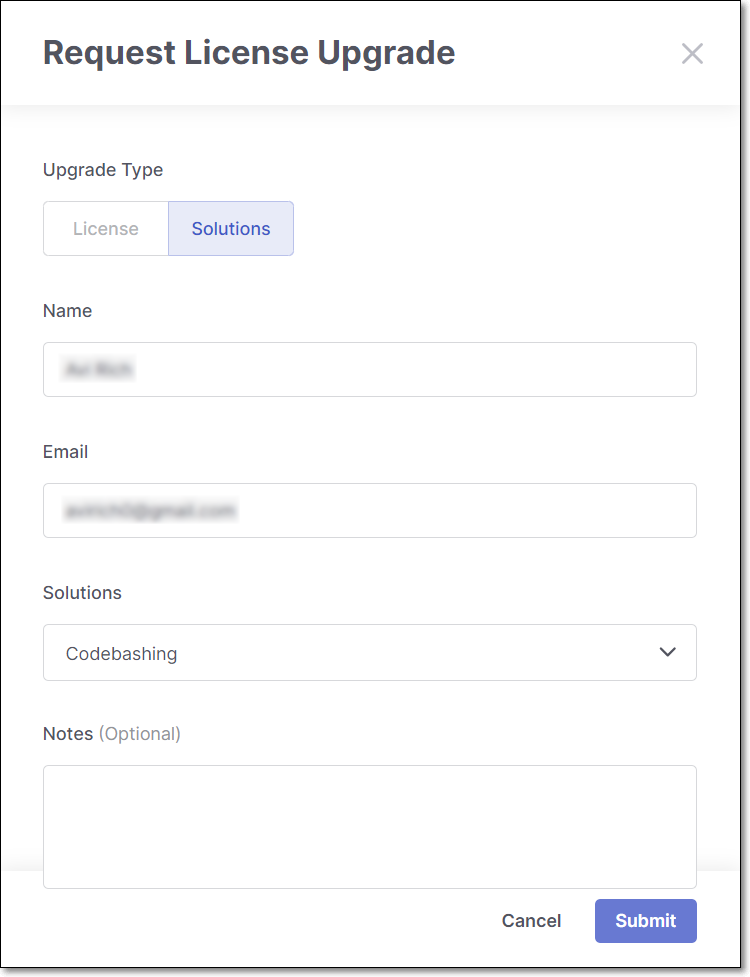Submit the license upgrade request
Image resolution: width=750 pixels, height=977 pixels.
tap(645, 921)
